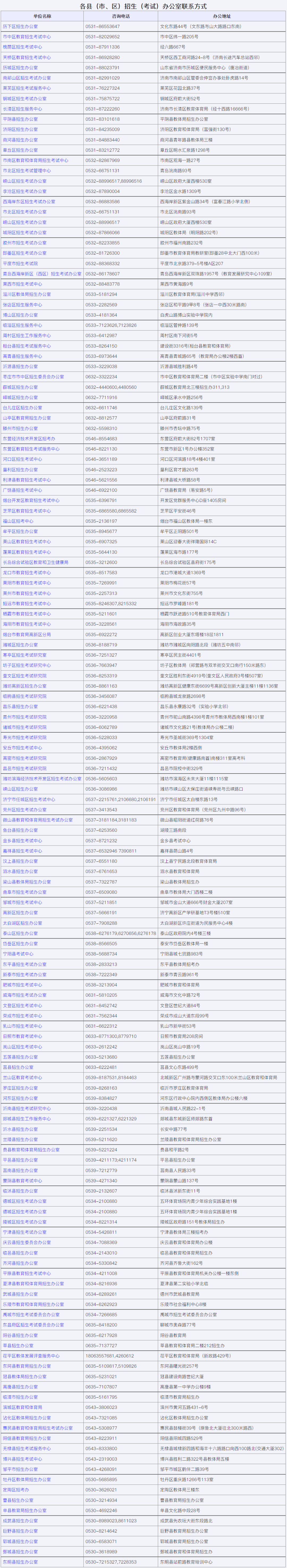Click the 薛城区招生办公室 link

click(x=20, y=387)
